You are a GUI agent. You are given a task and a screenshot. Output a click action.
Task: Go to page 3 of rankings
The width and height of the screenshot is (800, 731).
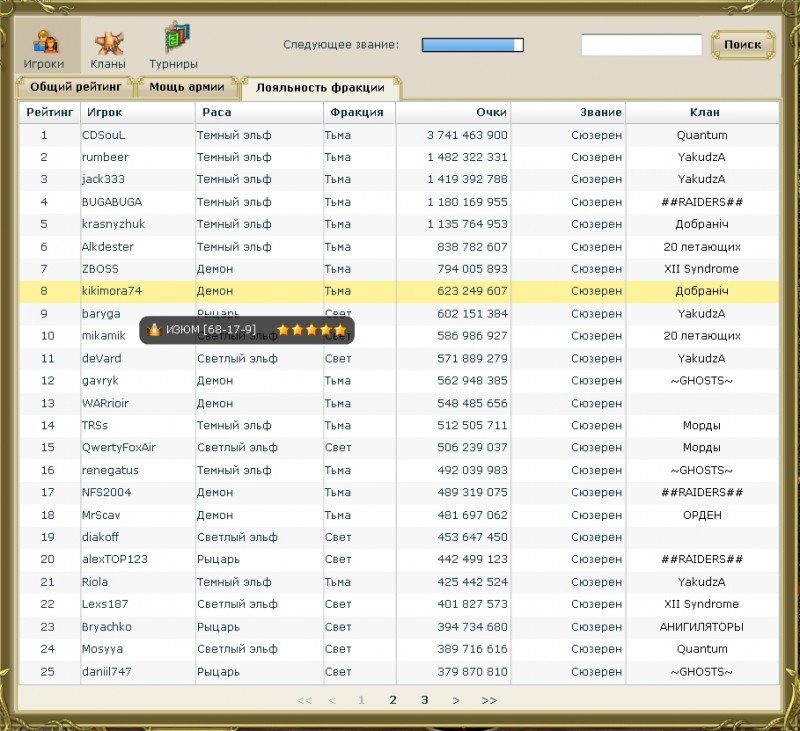pos(424,700)
